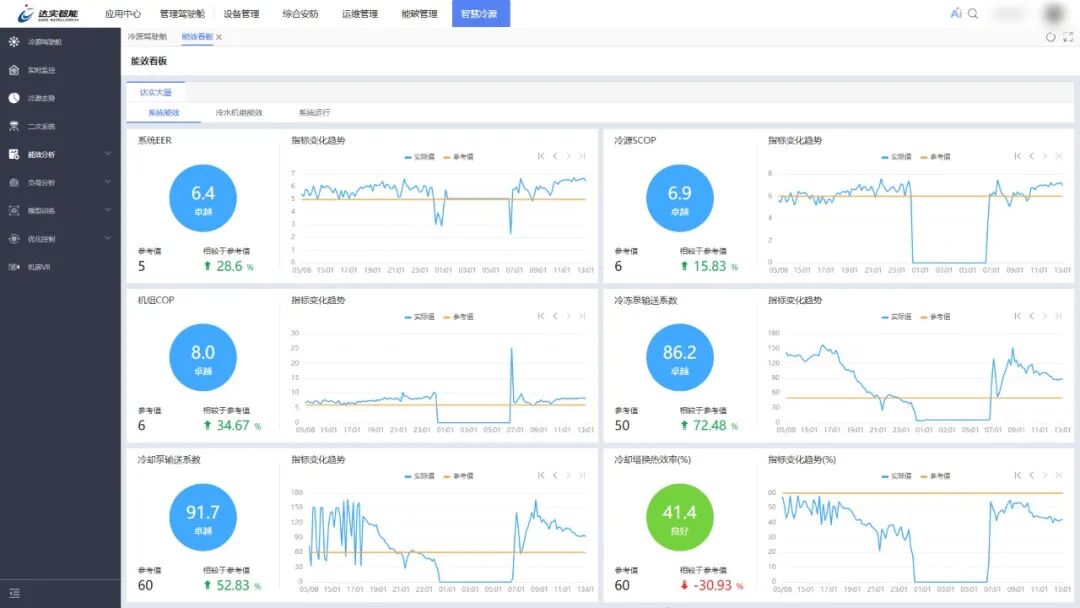Screen dimensions: 1080x608
Task: Toggle 实际值 legend in 系统EER chart
Action: (x=417, y=157)
